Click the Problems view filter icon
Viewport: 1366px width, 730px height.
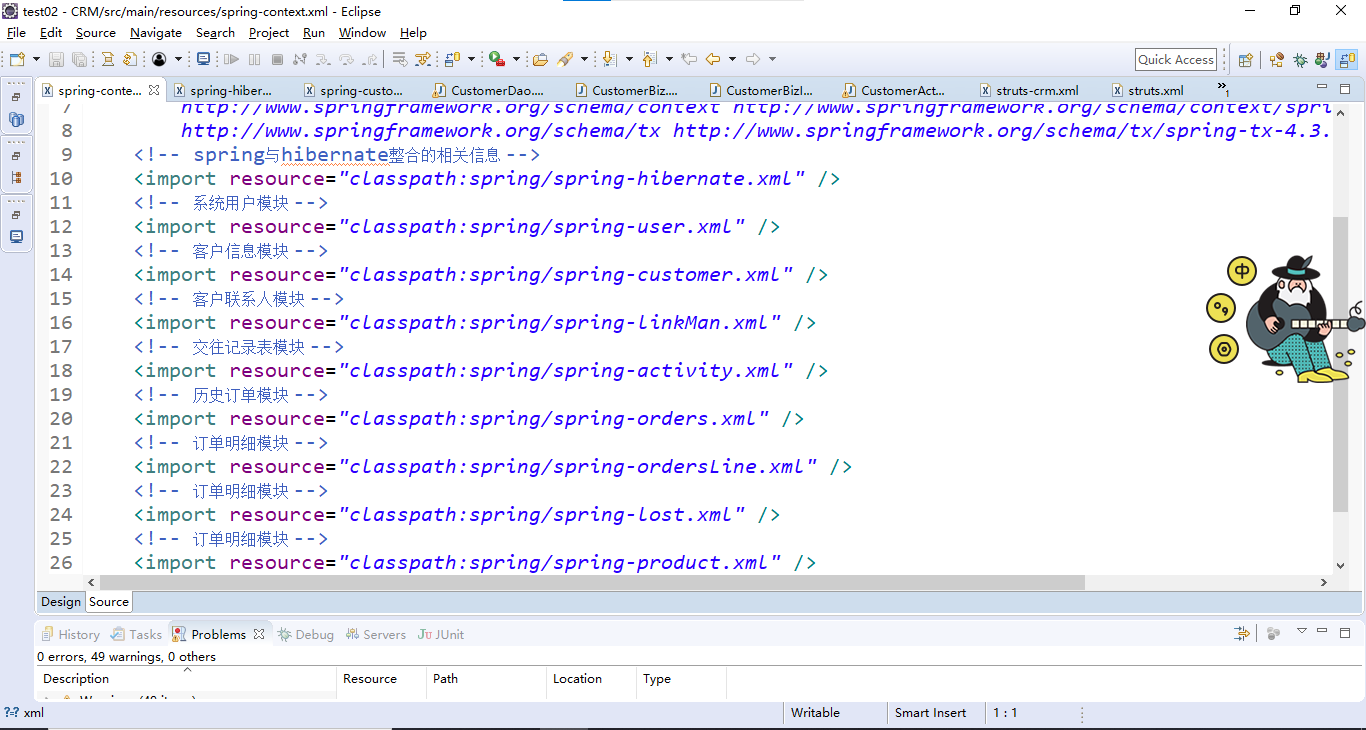tap(1242, 633)
